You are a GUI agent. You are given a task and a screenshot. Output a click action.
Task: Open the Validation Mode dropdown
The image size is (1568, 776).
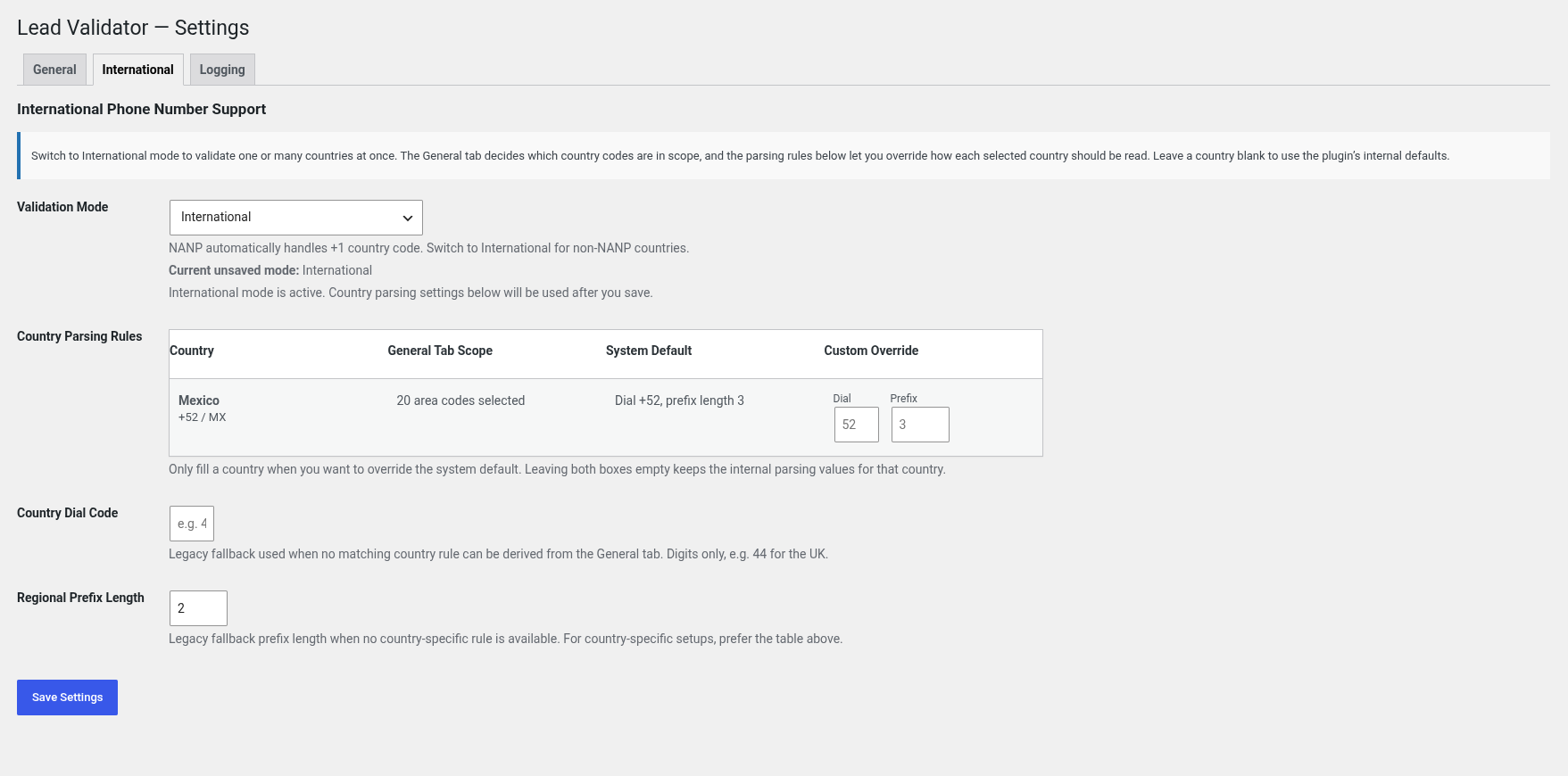tap(295, 218)
